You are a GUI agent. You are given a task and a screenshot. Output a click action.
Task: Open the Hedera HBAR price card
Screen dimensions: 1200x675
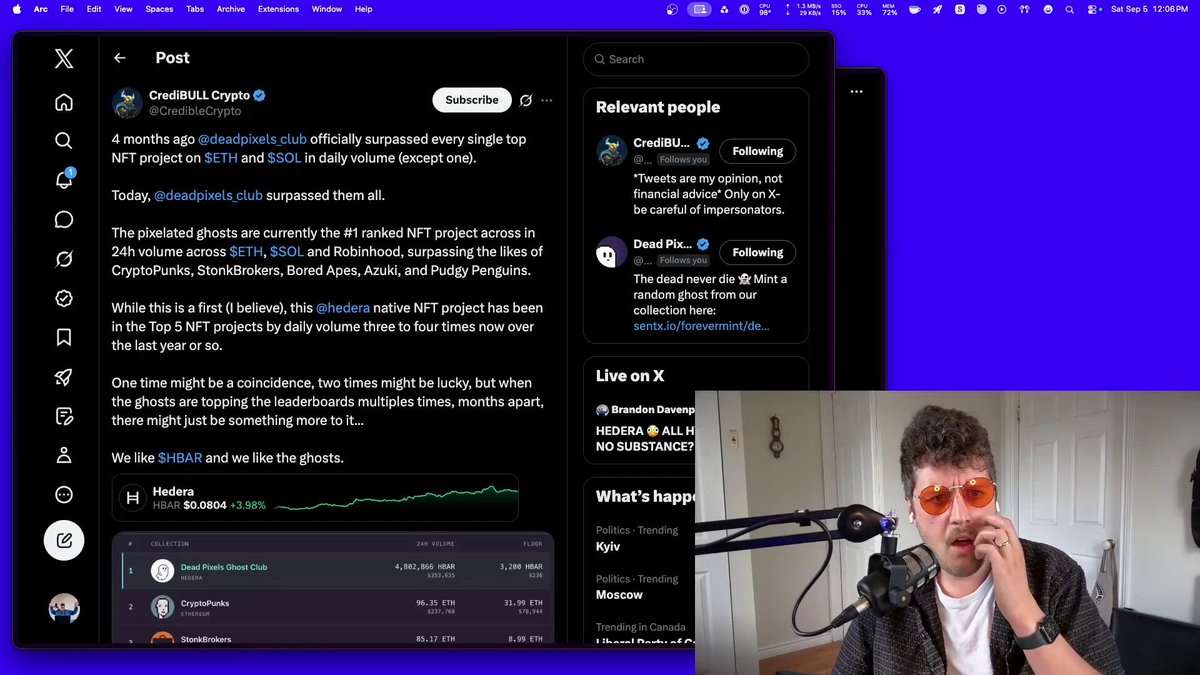315,498
